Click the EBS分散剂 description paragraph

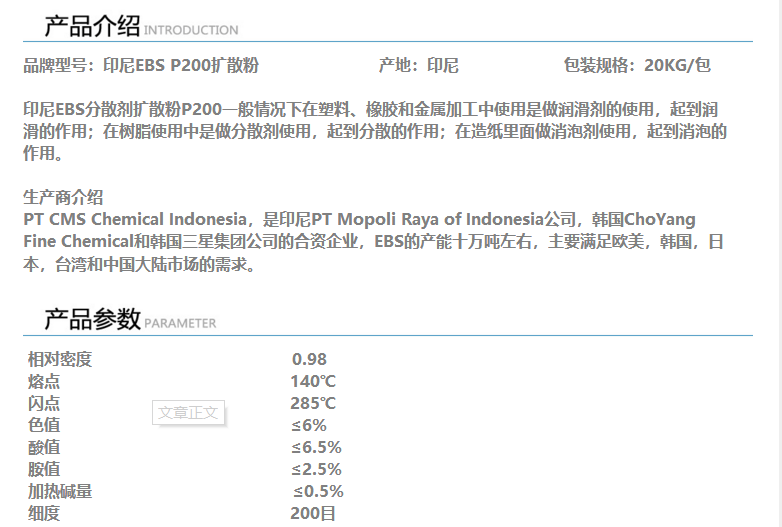coord(374,131)
